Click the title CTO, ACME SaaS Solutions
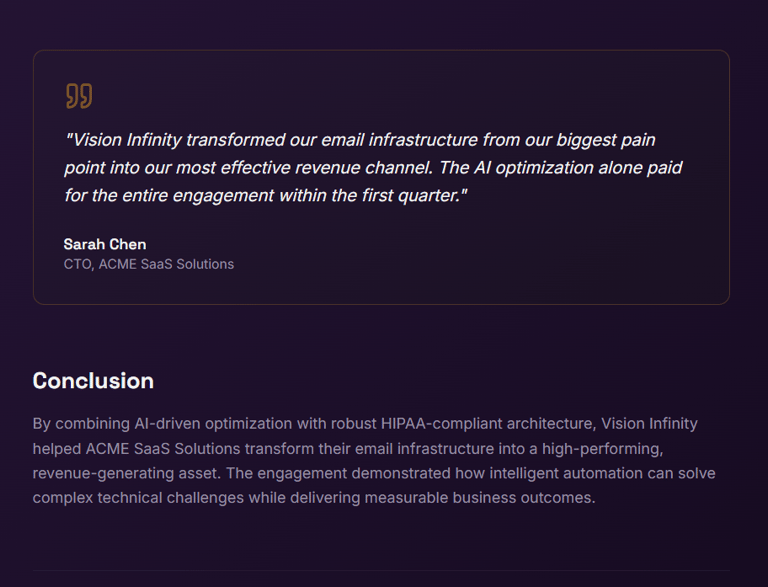 click(x=149, y=264)
